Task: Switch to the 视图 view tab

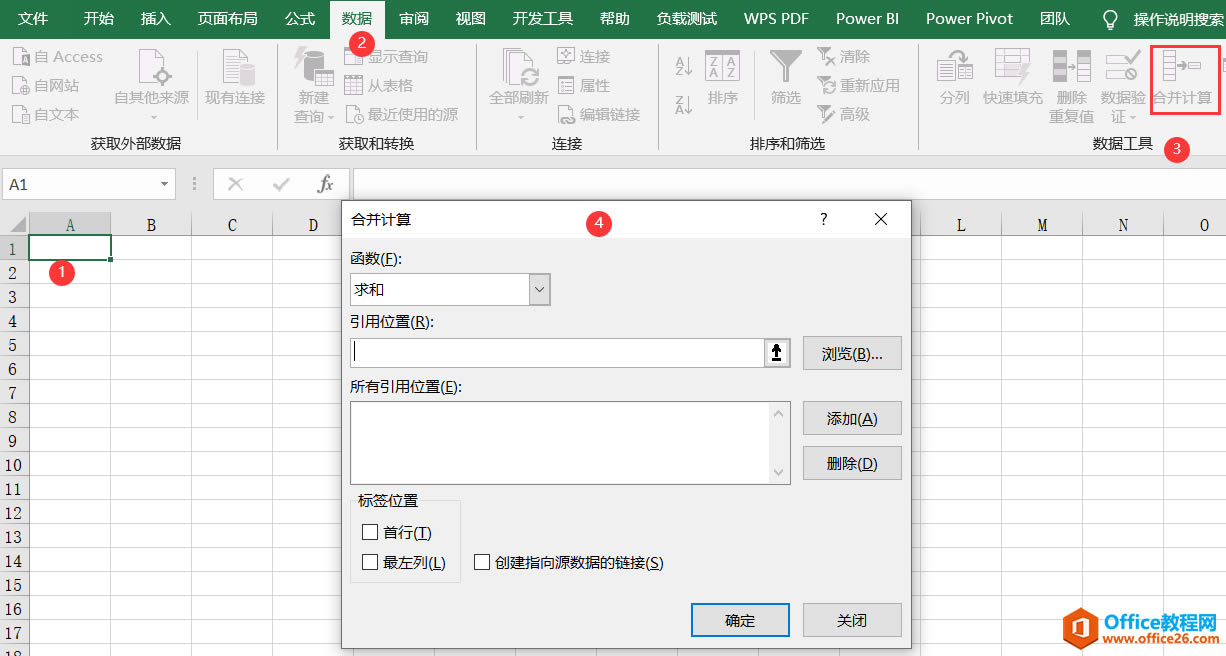Action: click(471, 19)
